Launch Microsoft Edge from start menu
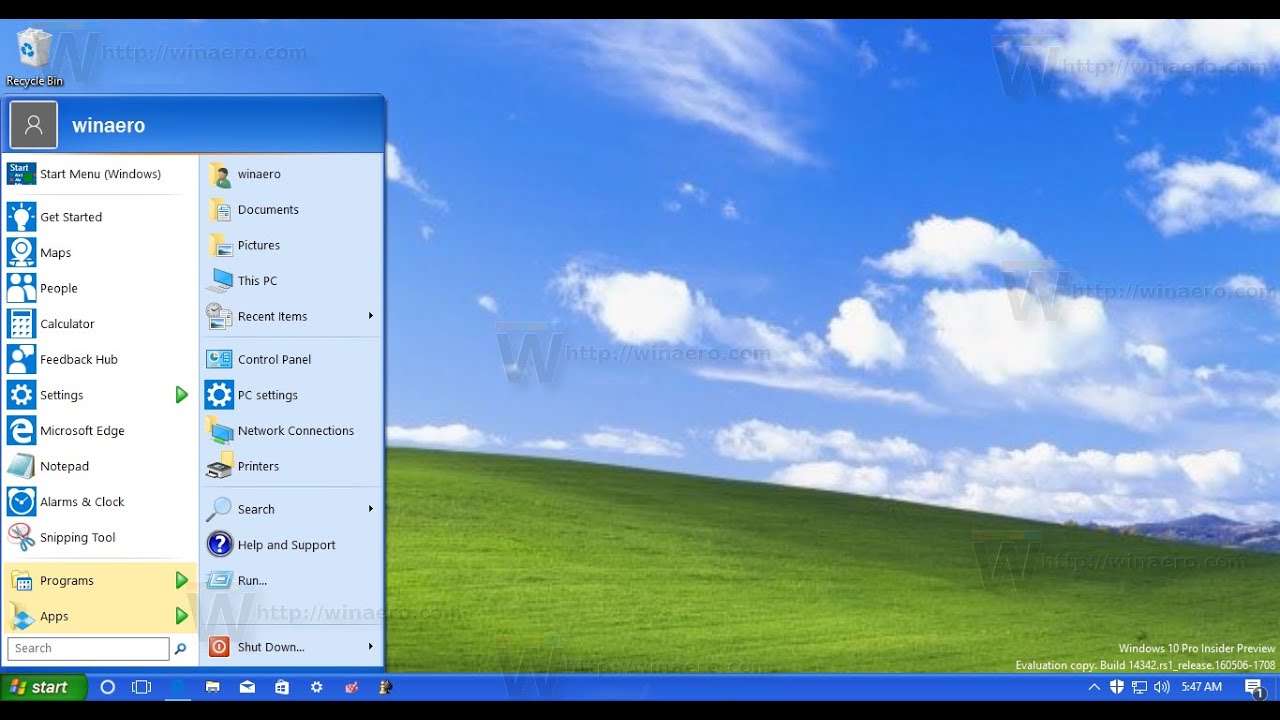1280x720 pixels. [x=100, y=431]
